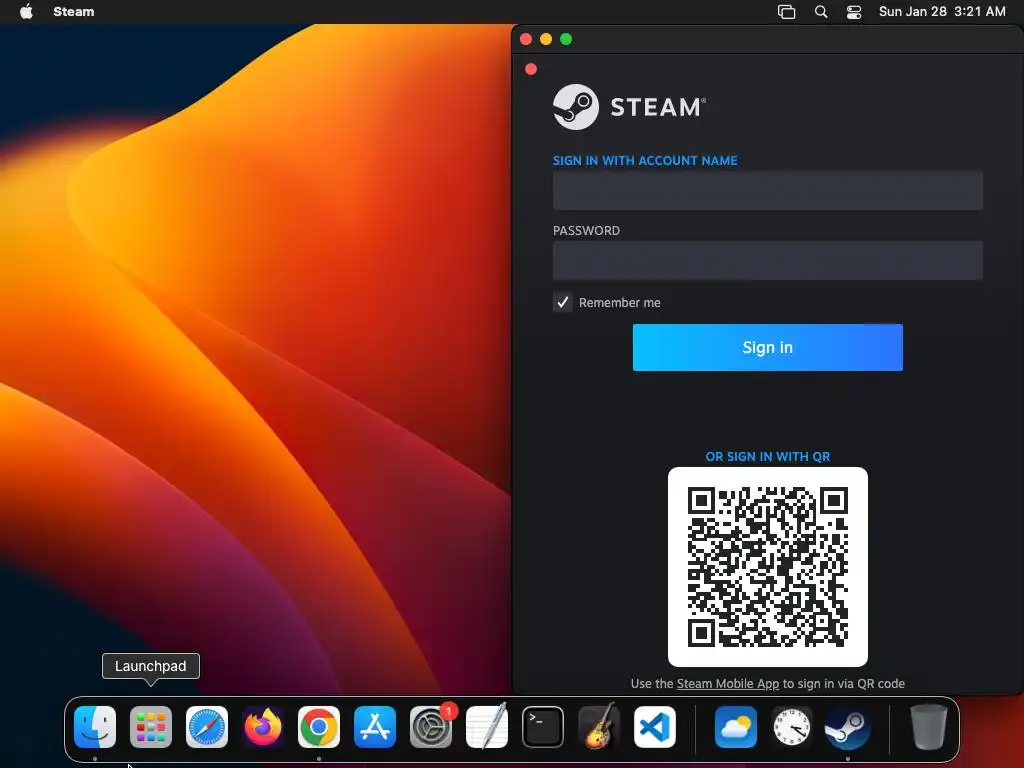The height and width of the screenshot is (768, 1024).
Task: Open TextEdit from the dock
Action: pos(487,727)
